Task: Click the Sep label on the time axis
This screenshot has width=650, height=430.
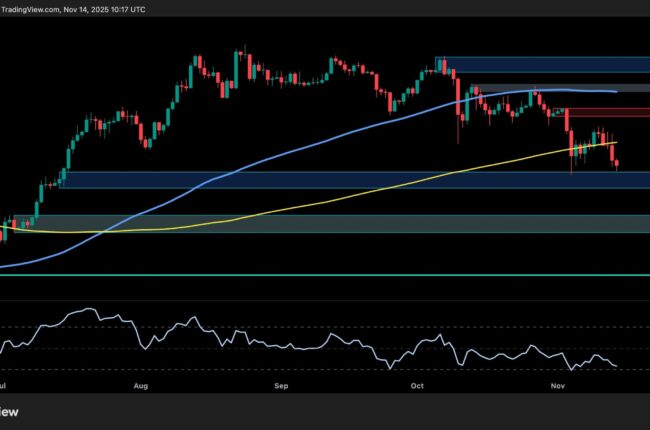Action: coord(281,384)
